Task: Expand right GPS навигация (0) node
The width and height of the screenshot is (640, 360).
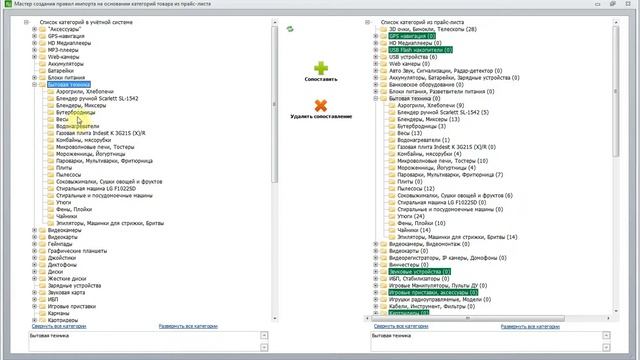Action: point(376,36)
